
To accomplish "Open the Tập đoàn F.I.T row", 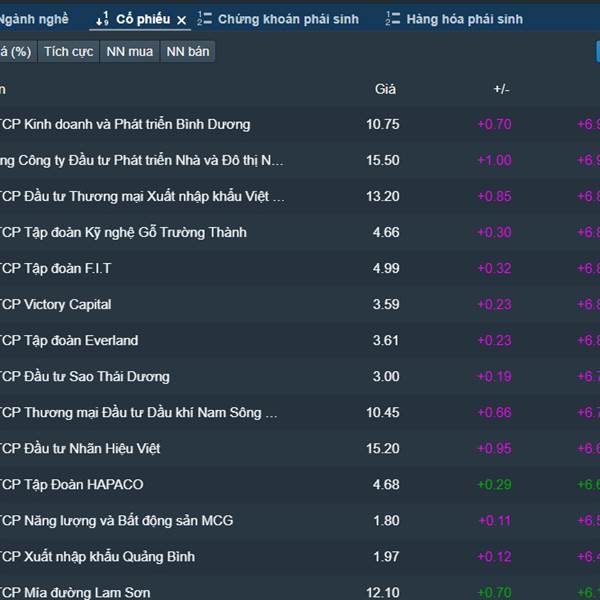I will tap(300, 268).
